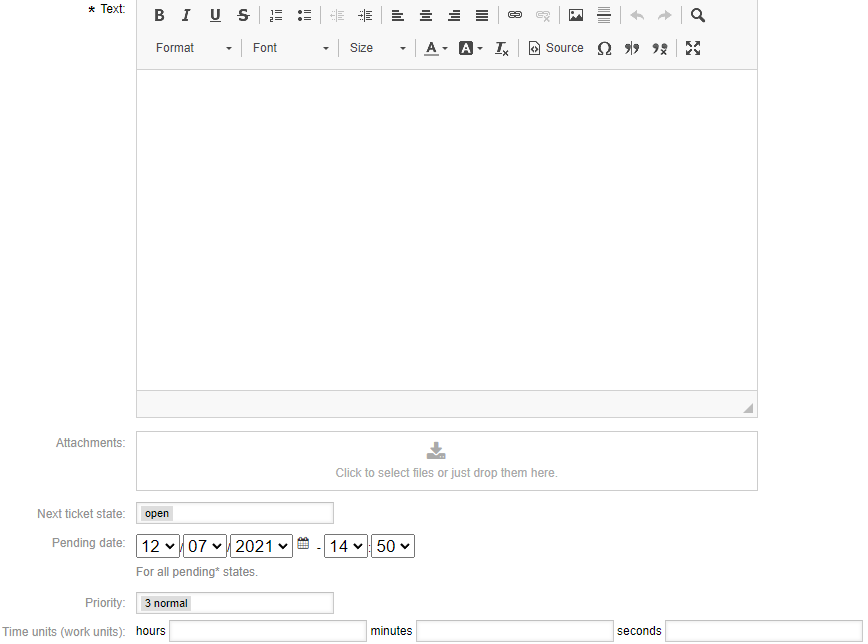Image resolution: width=868 pixels, height=644 pixels.
Task: Open the Next ticket state selector showing open
Action: click(234, 512)
